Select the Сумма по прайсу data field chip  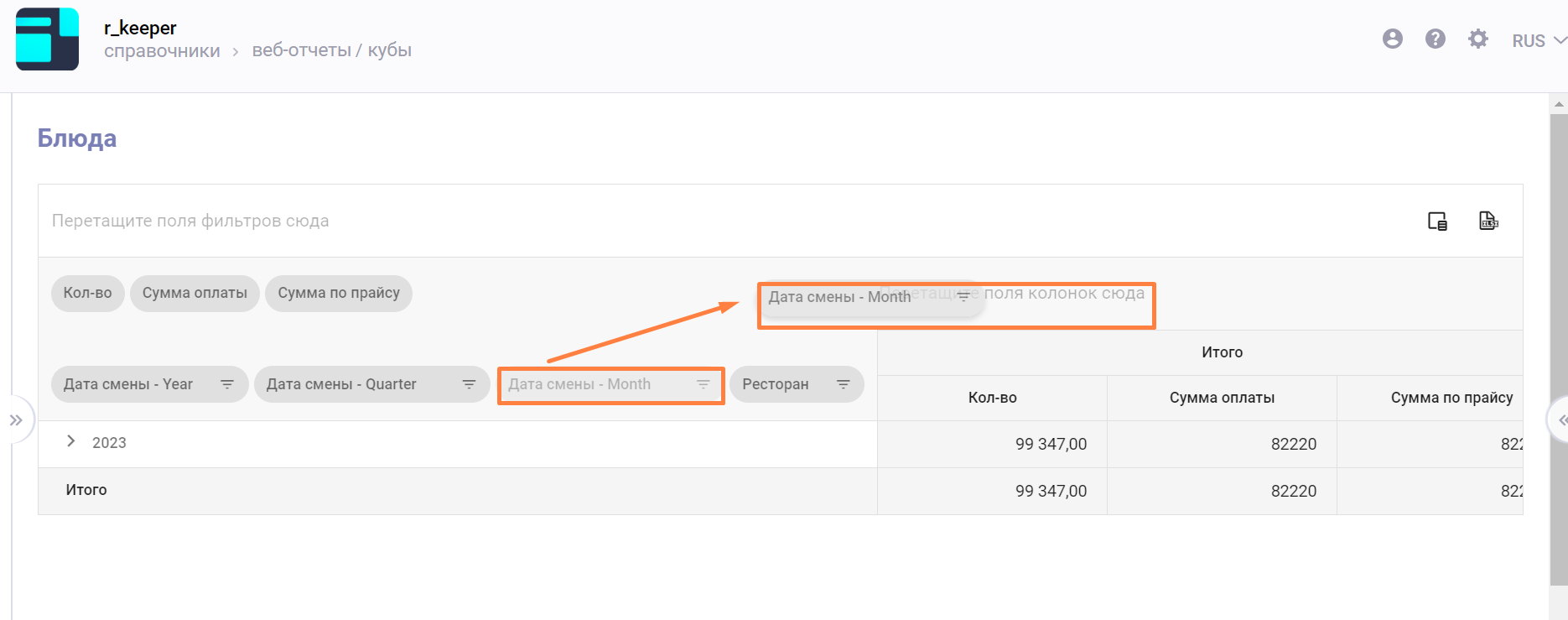339,294
